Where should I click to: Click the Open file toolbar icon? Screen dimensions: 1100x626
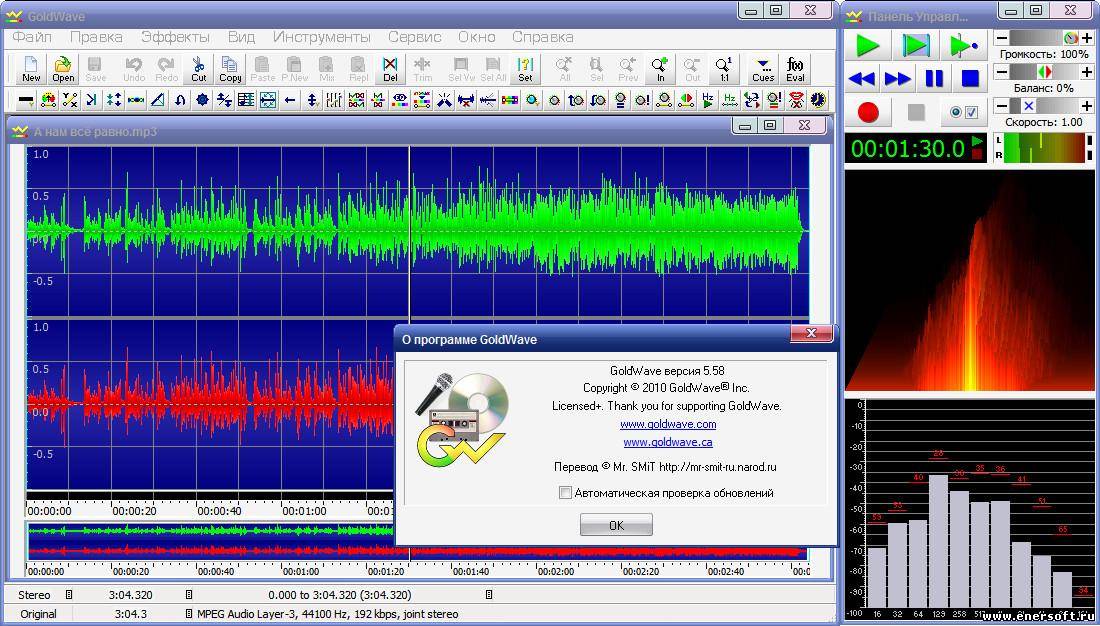(63, 69)
